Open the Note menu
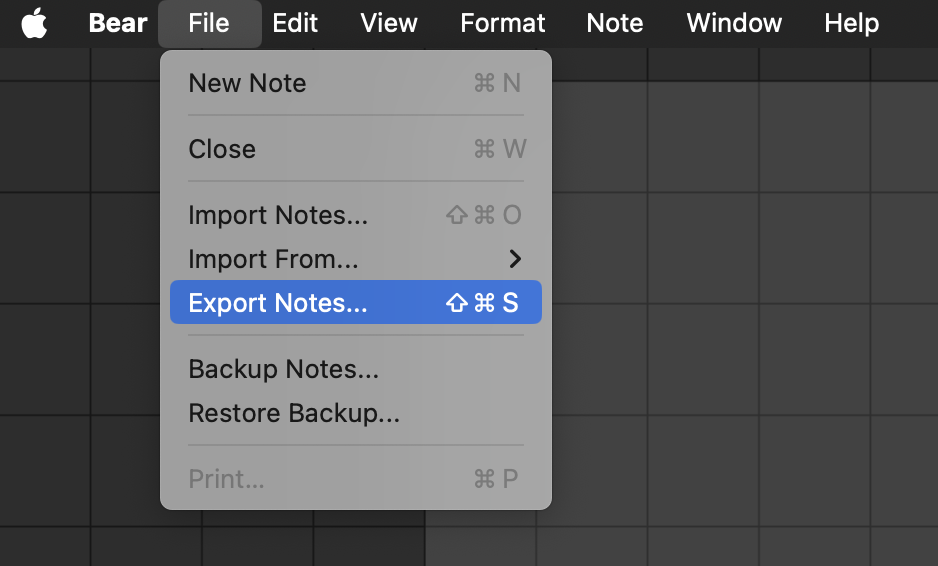The image size is (938, 566). coord(615,23)
